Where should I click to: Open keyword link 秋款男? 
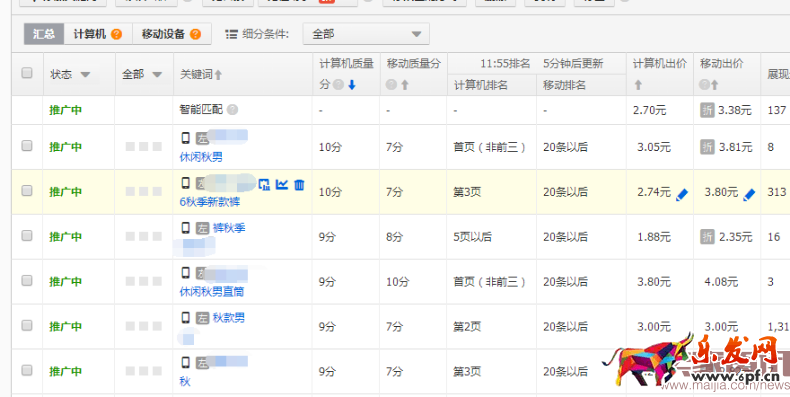click(x=229, y=318)
